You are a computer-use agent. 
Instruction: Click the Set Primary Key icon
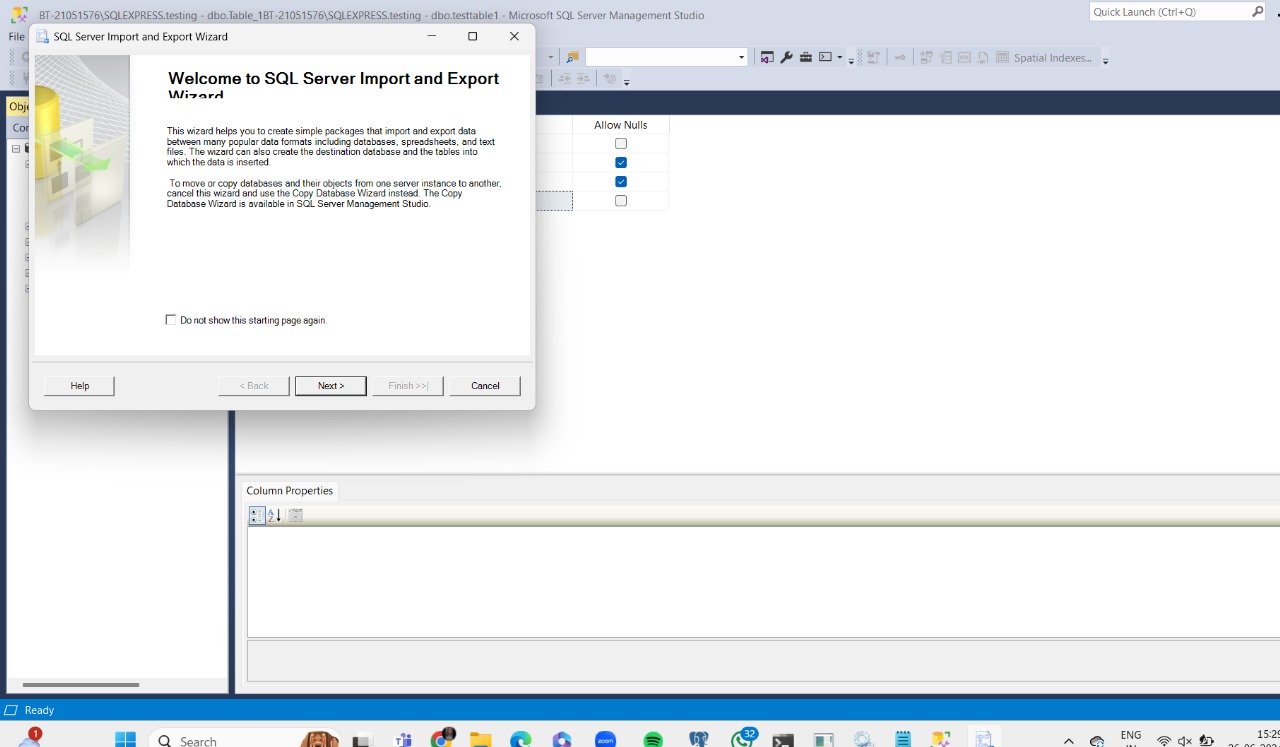[900, 57]
